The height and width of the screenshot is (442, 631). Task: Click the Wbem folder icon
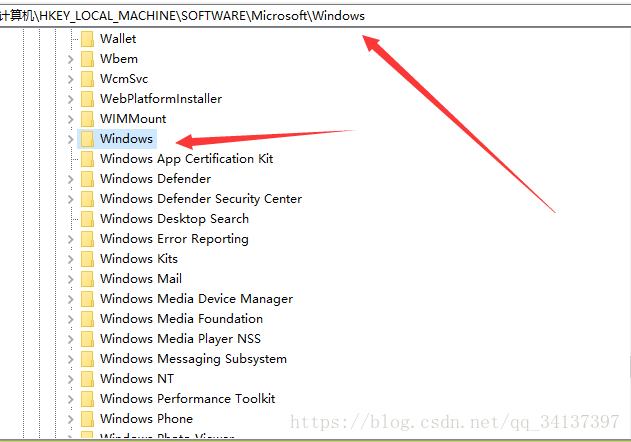tap(87, 59)
